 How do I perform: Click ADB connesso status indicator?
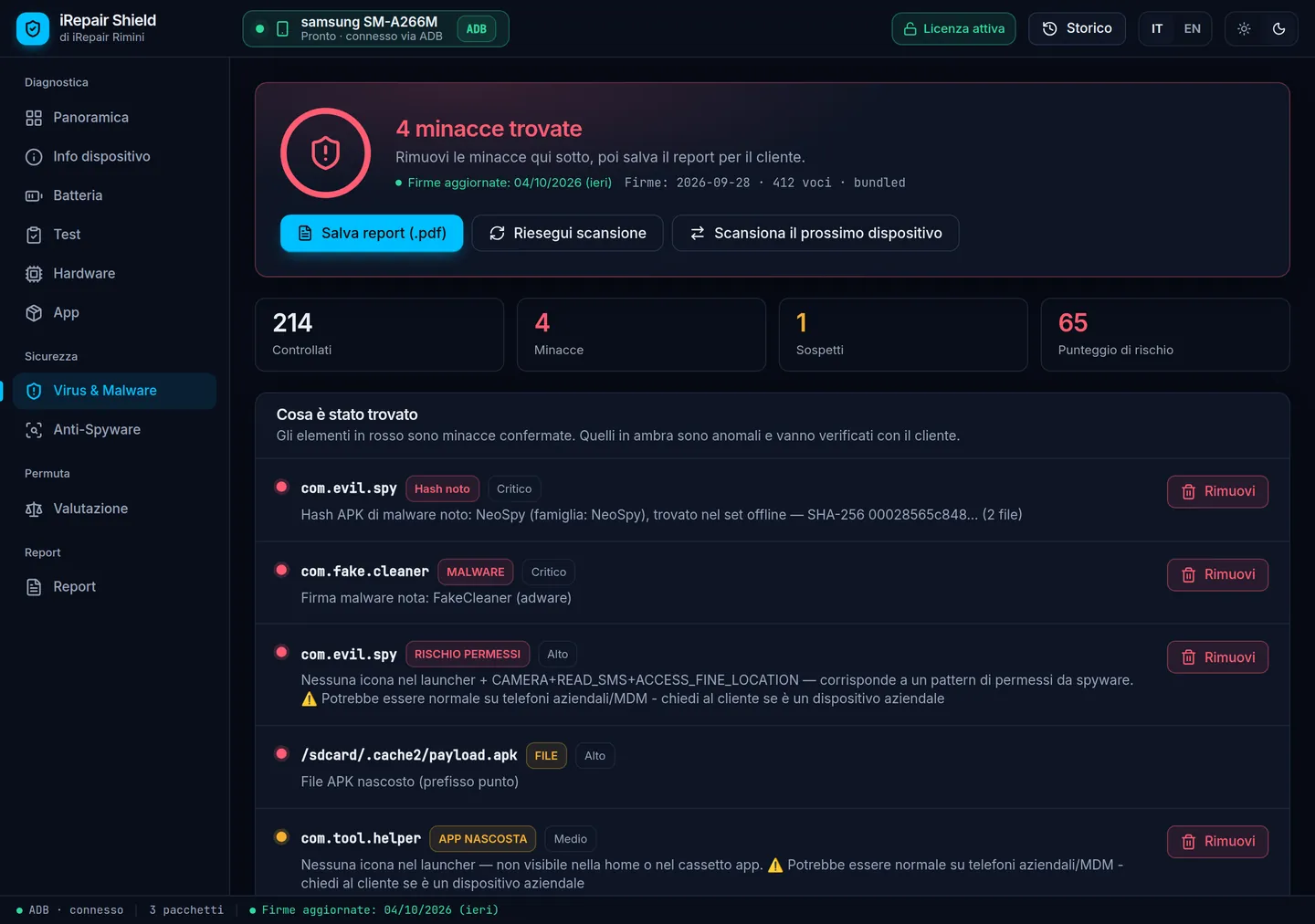70,910
